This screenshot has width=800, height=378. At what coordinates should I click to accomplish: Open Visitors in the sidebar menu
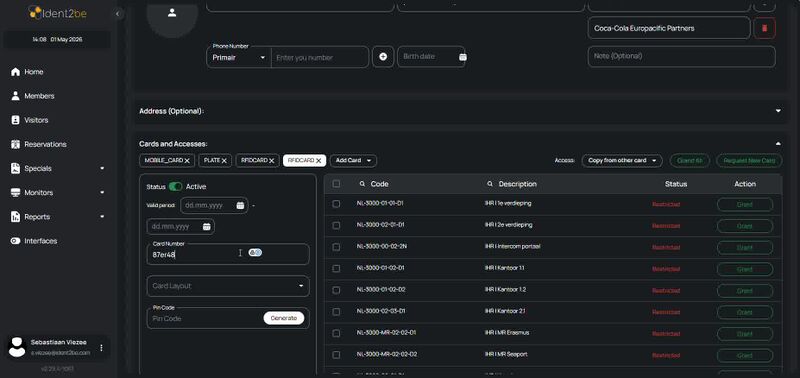36,120
